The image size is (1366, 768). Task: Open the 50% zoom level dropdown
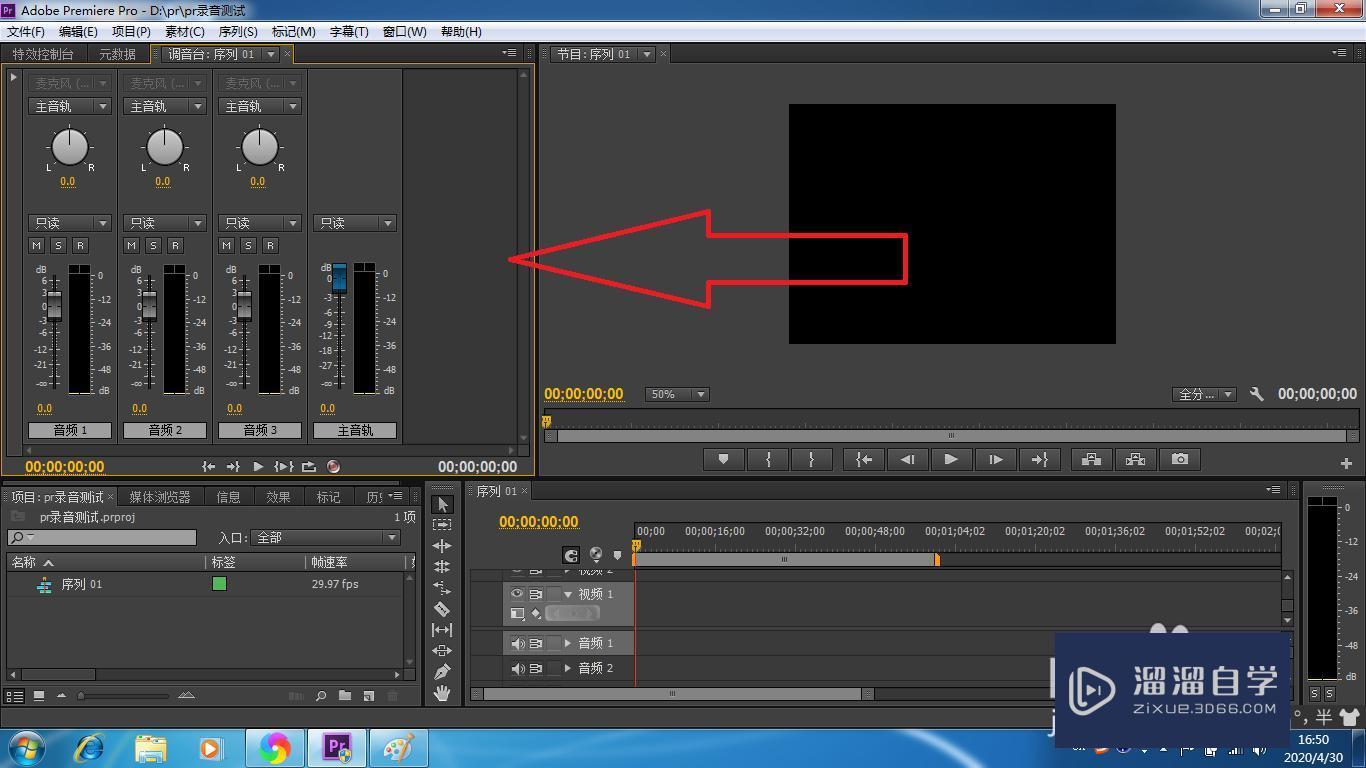click(677, 394)
